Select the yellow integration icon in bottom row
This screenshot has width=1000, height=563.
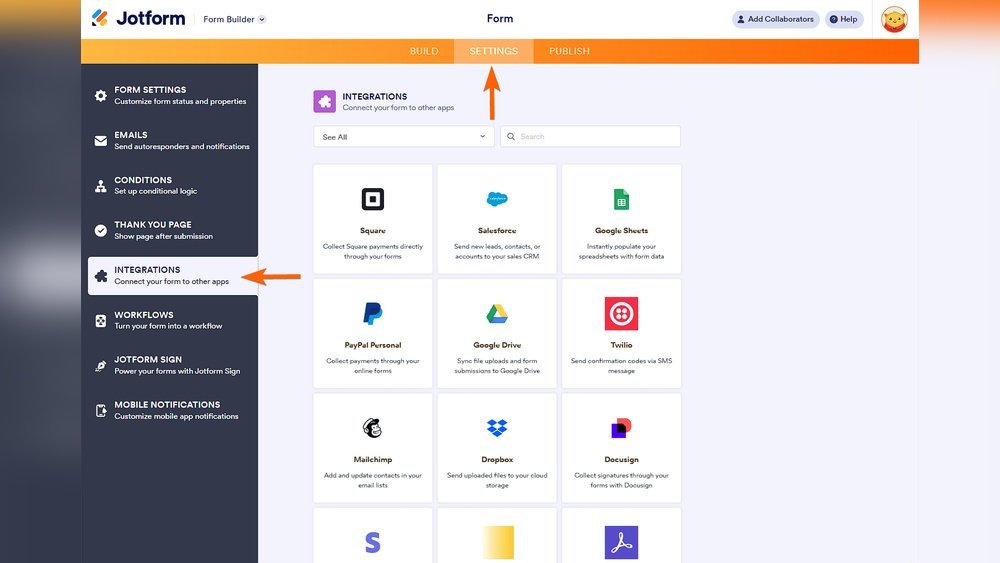(x=498, y=543)
